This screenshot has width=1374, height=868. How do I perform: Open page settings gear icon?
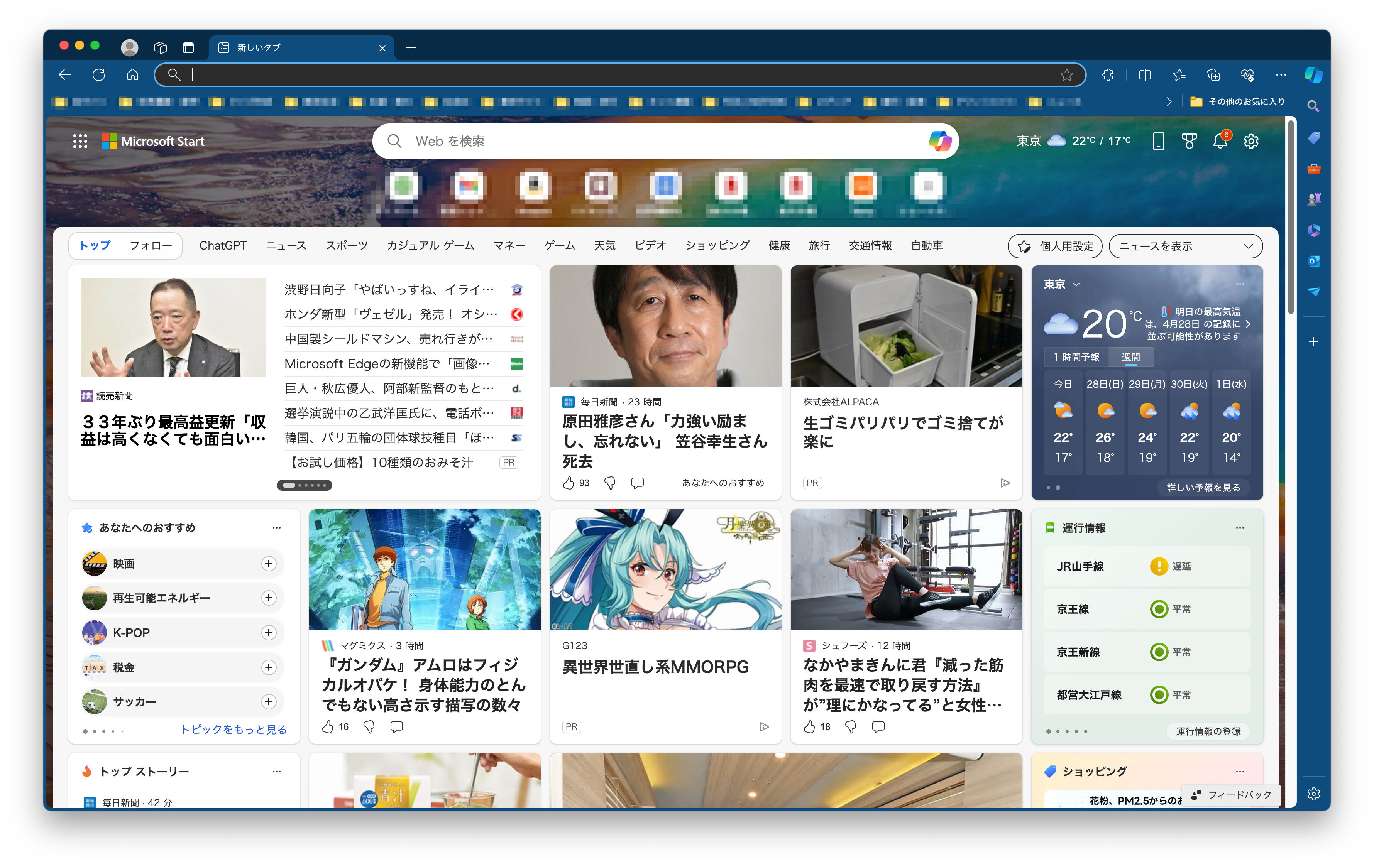(x=1251, y=141)
